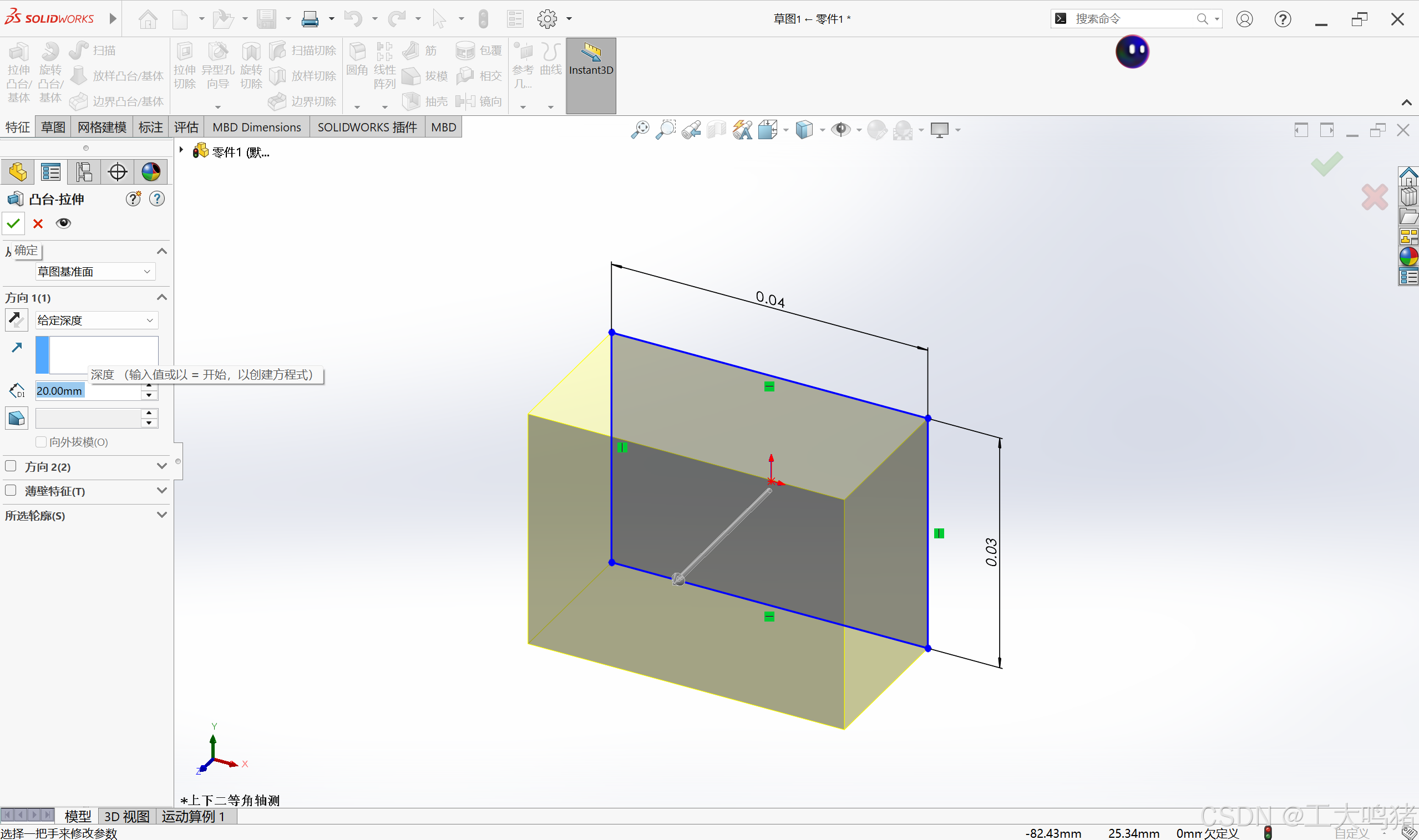Click the section view icon
Screen dimensions: 1419x840
pyautogui.click(x=716, y=130)
